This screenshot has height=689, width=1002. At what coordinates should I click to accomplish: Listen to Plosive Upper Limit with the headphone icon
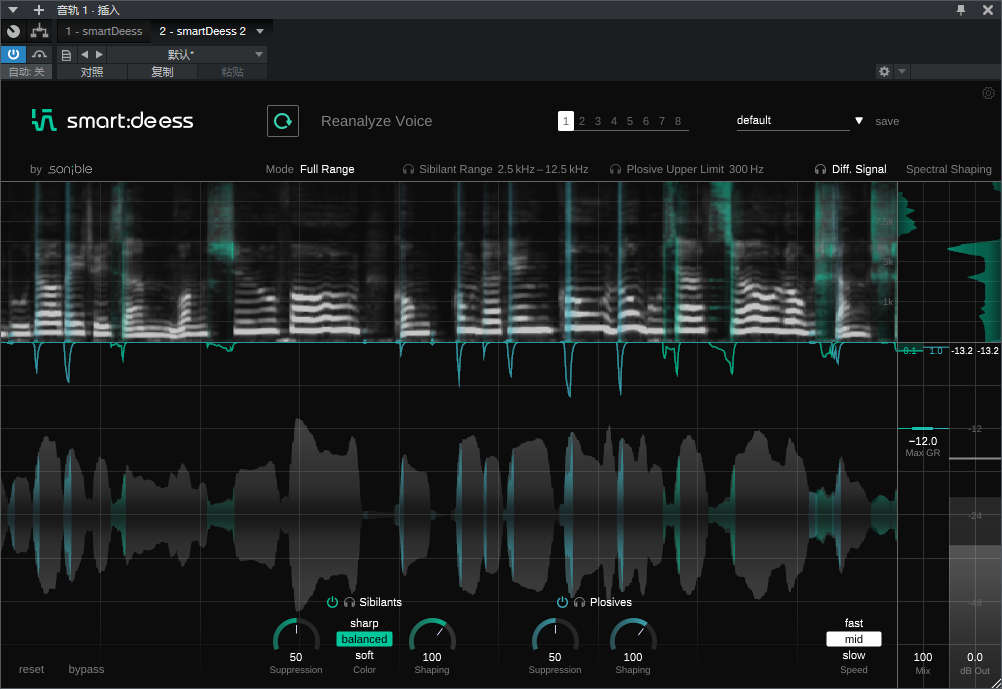tap(615, 169)
